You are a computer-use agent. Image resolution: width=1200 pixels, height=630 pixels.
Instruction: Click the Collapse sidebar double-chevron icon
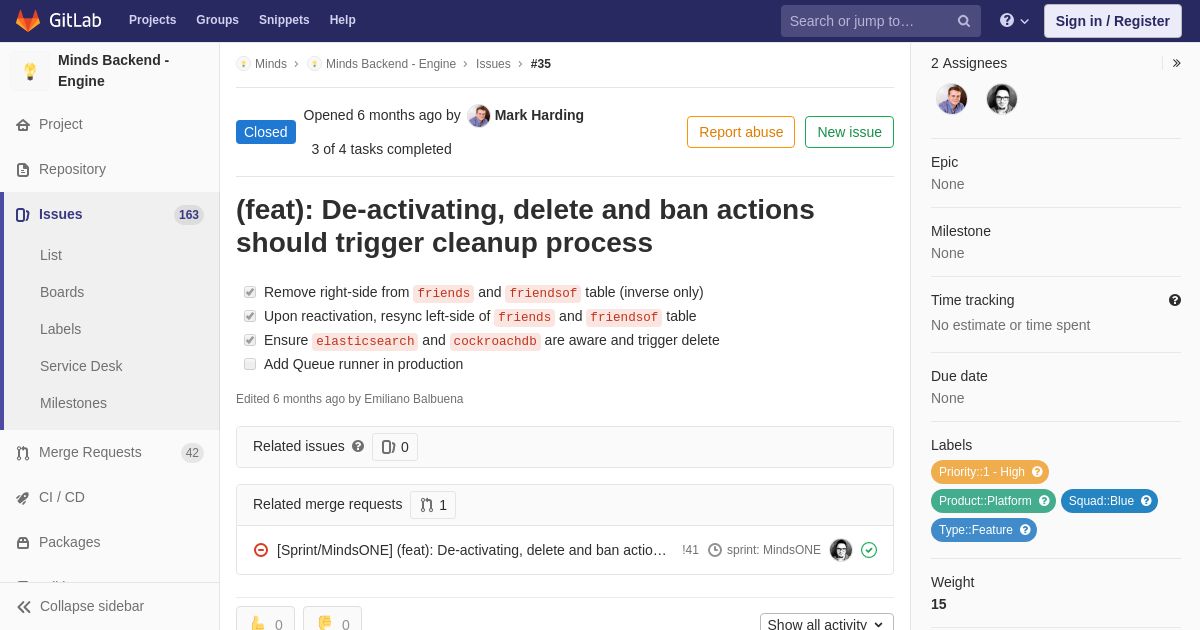click(x=24, y=607)
